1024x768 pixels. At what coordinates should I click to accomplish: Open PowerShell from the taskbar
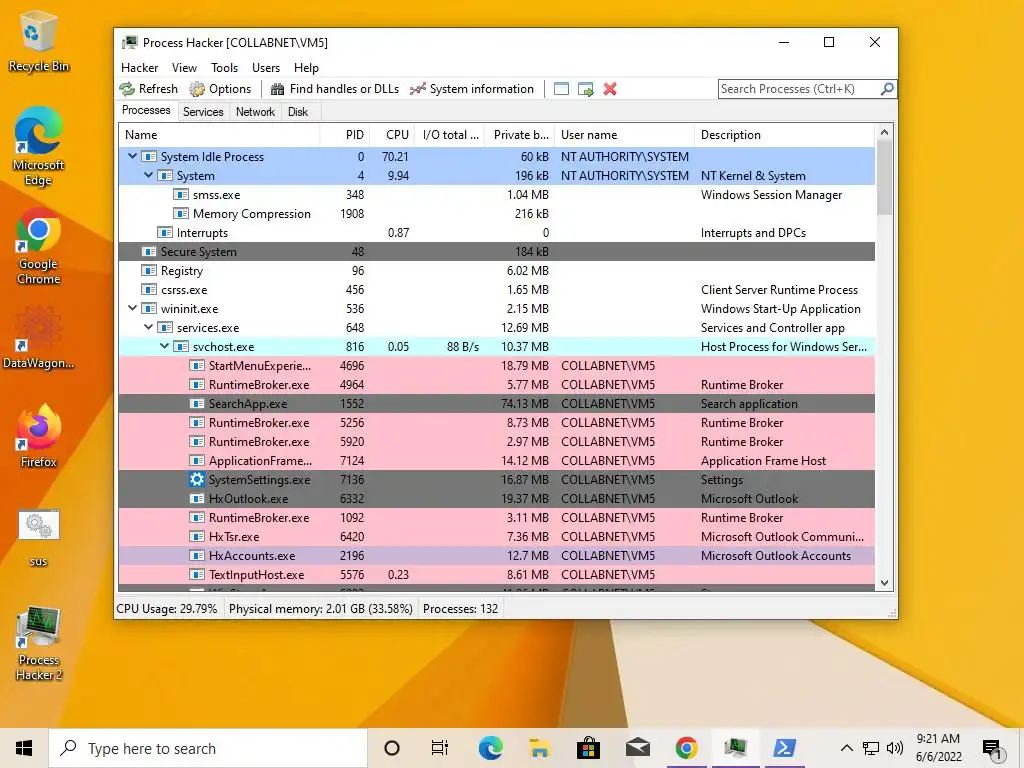pyautogui.click(x=784, y=748)
